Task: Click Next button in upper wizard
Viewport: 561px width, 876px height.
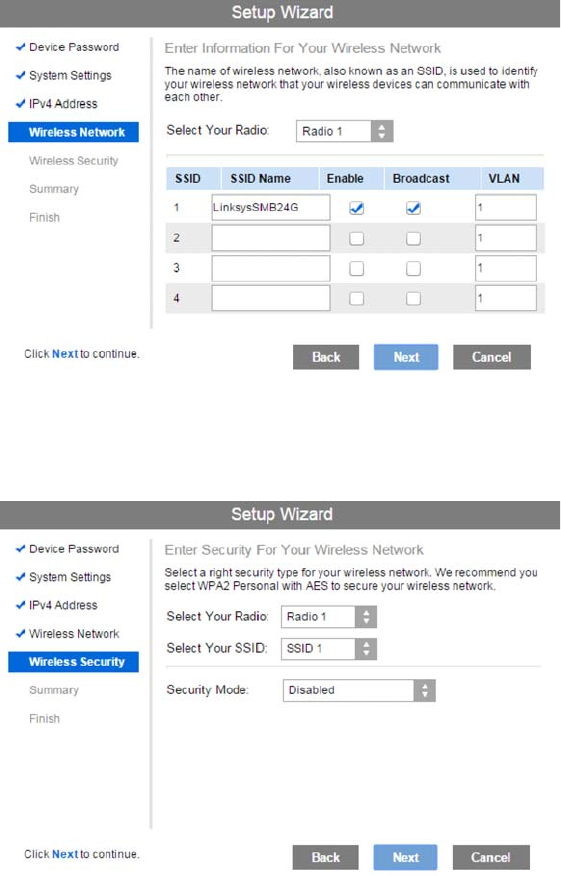Action: [406, 357]
